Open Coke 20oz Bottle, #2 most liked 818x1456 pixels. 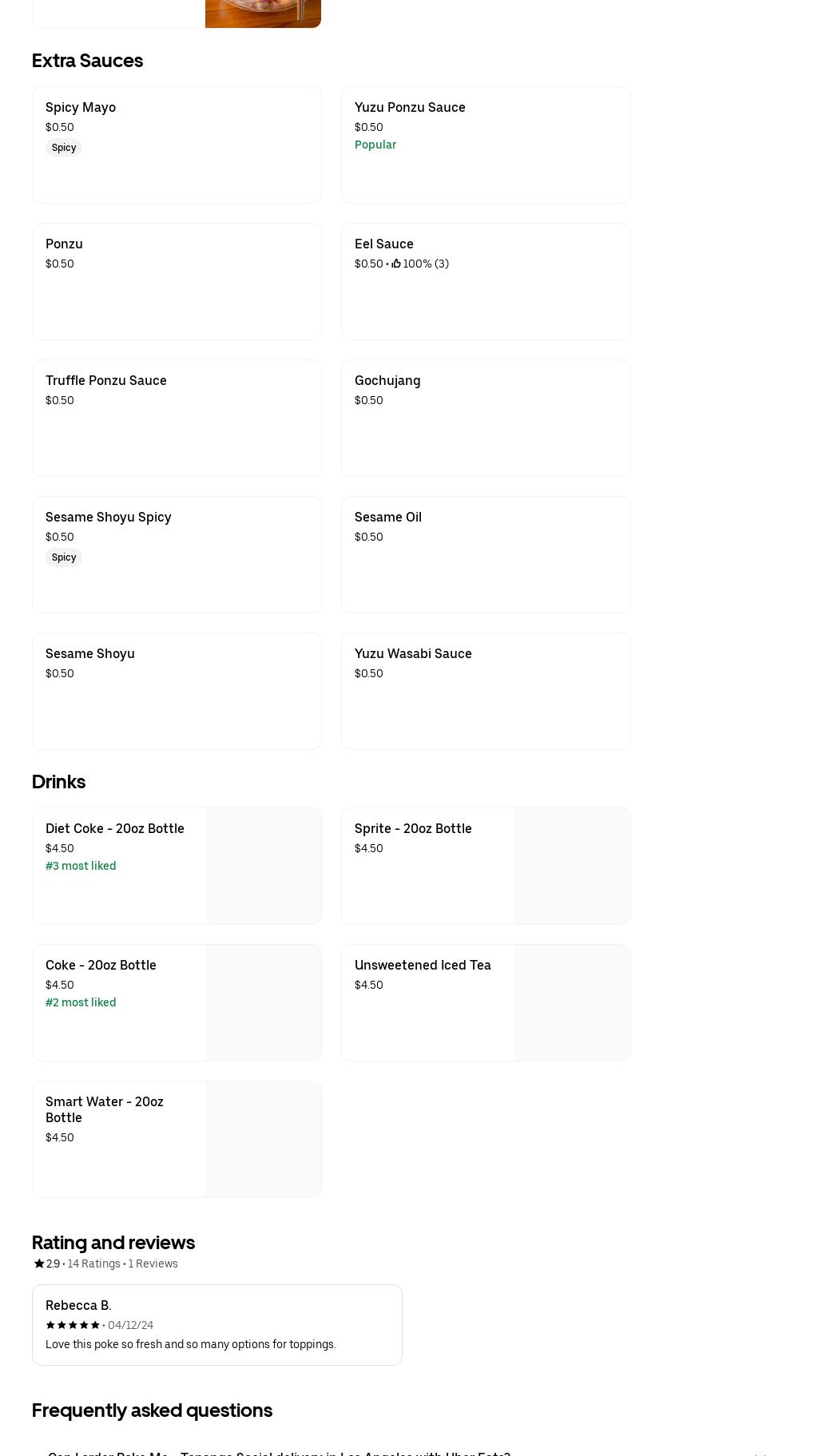(120, 1002)
